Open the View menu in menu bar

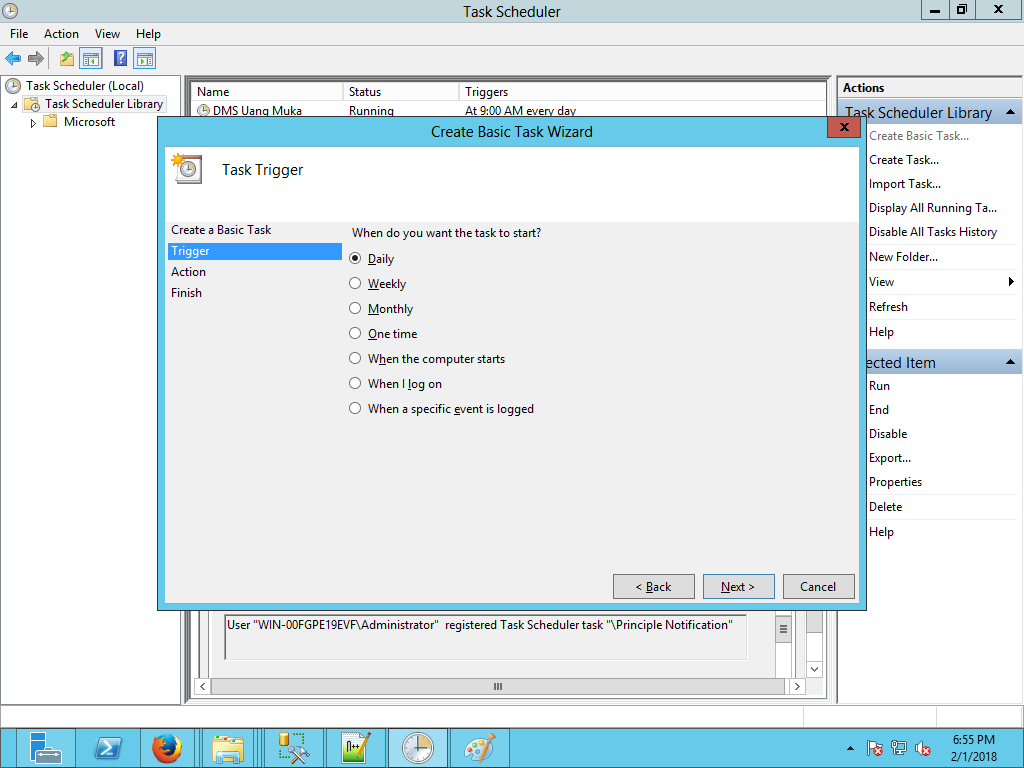[x=107, y=34]
